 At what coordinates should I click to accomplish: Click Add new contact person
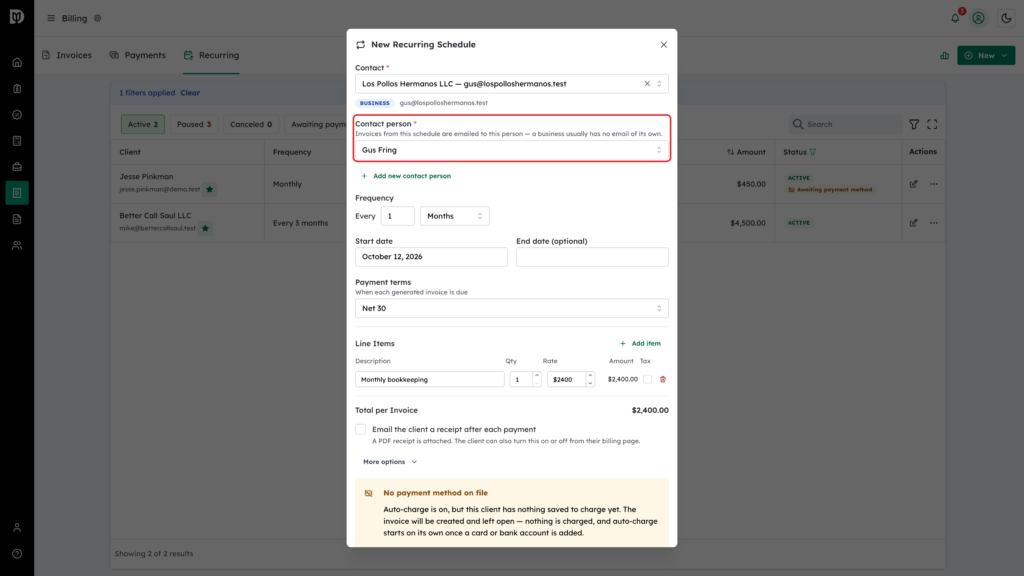(406, 176)
